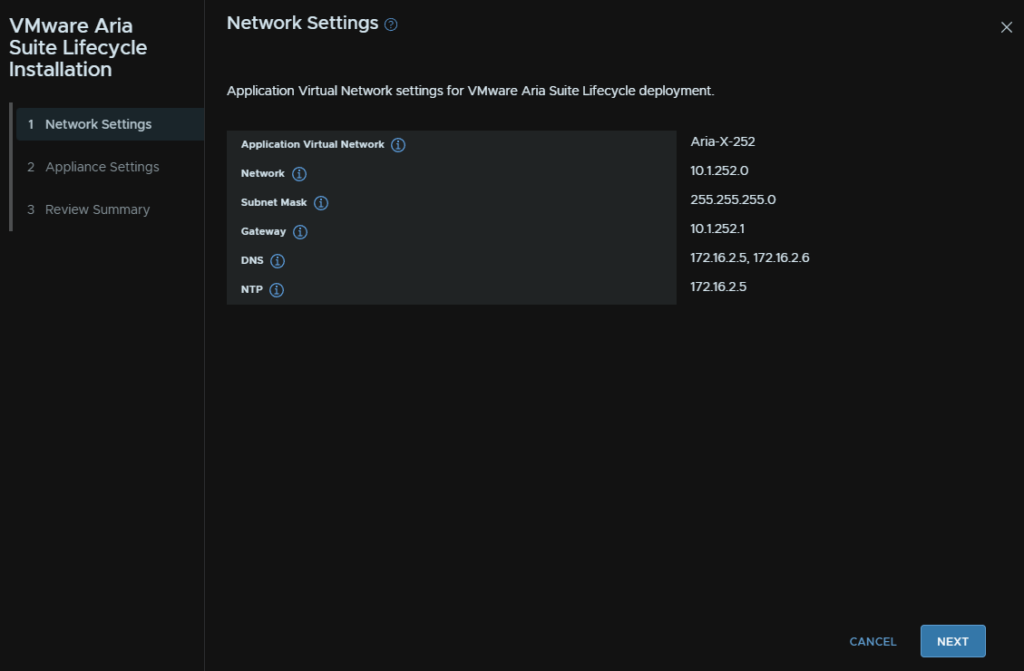
Task: Close the installation wizard dialog
Action: [1006, 27]
